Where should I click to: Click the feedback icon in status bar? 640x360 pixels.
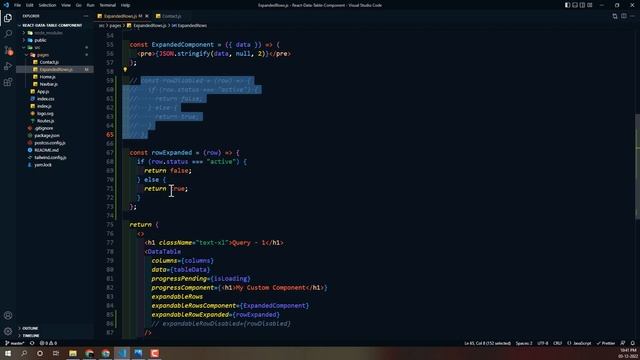tap(623, 343)
